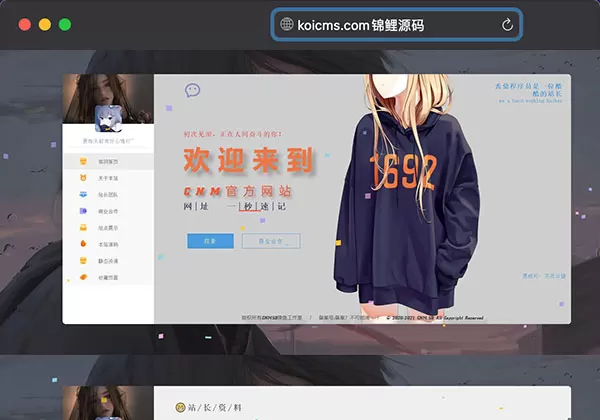The width and height of the screenshot is (600, 420).
Task: Click the reload icon in address bar
Action: [507, 25]
